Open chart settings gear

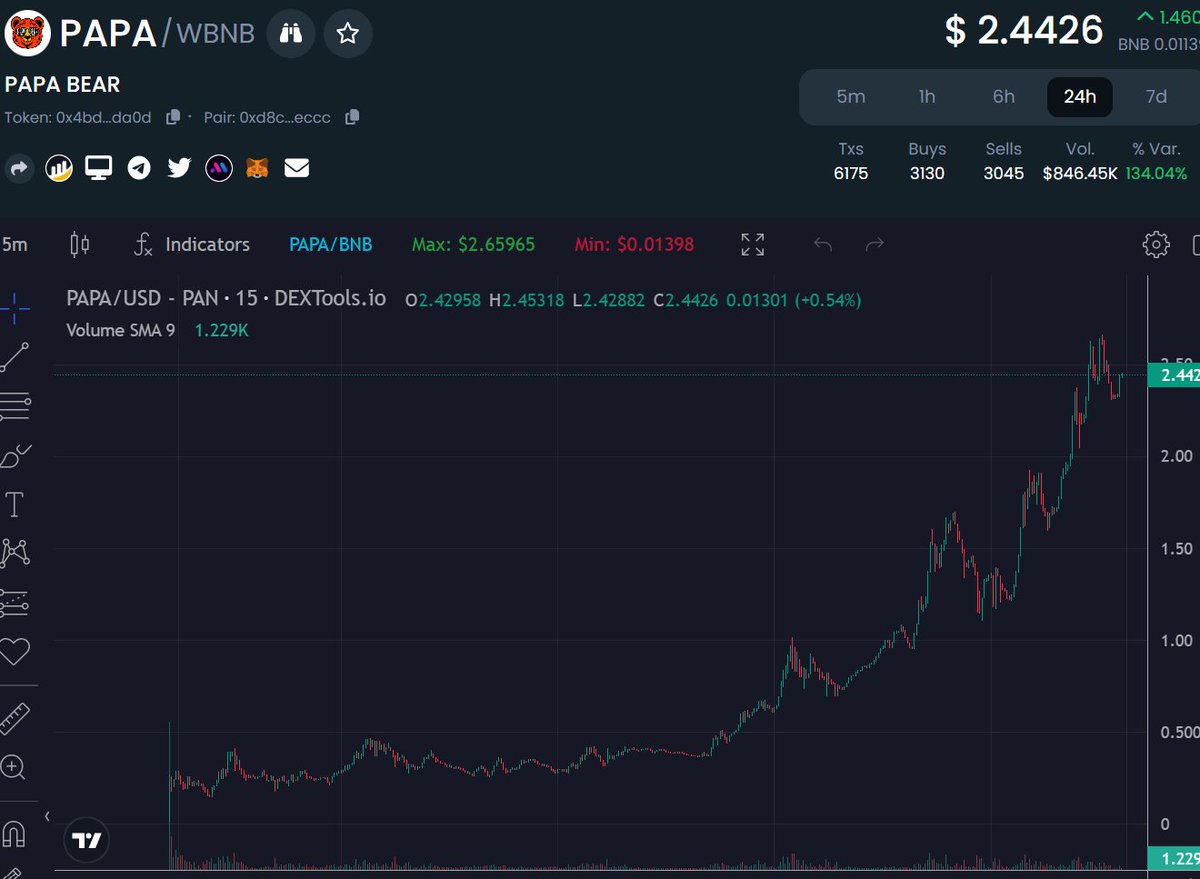click(x=1156, y=244)
